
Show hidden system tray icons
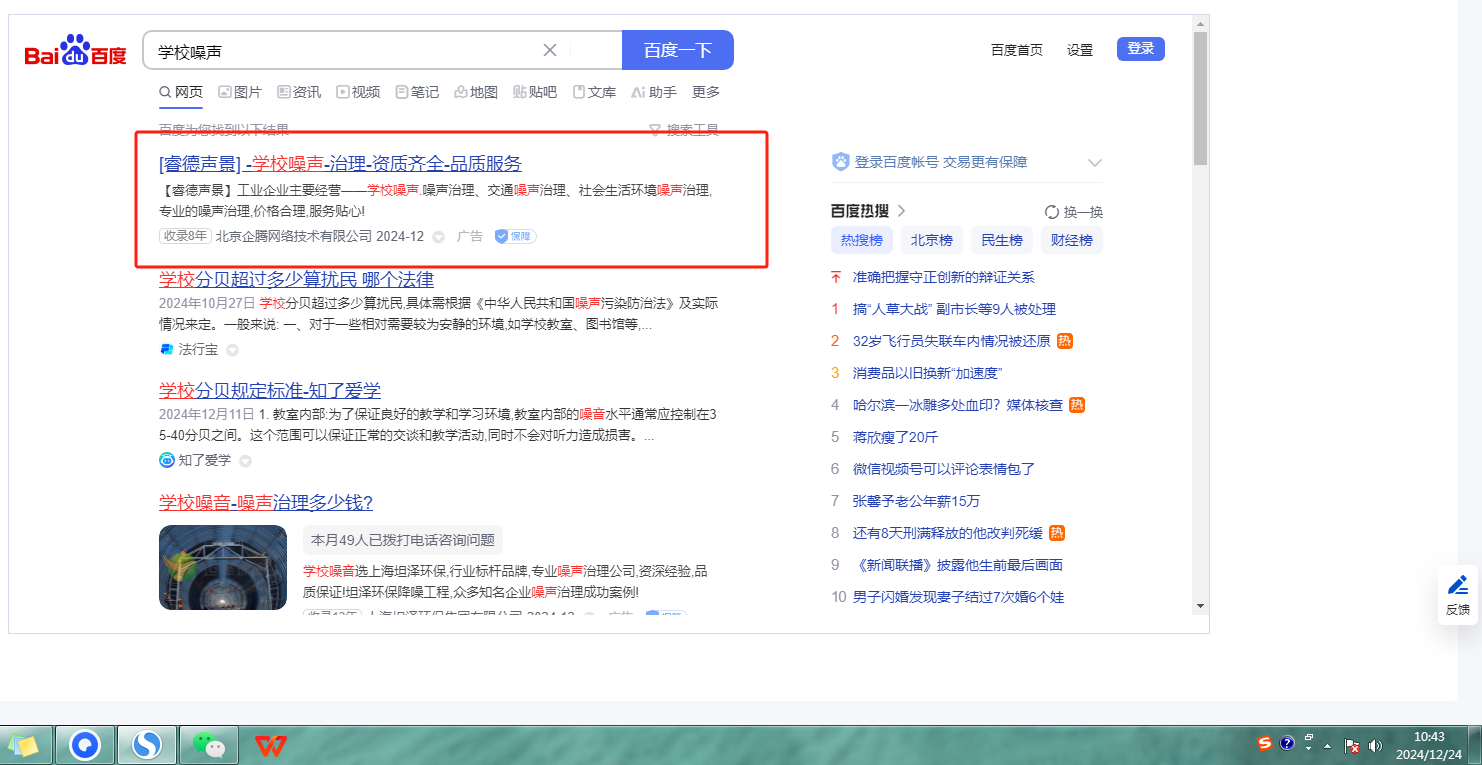click(1327, 746)
